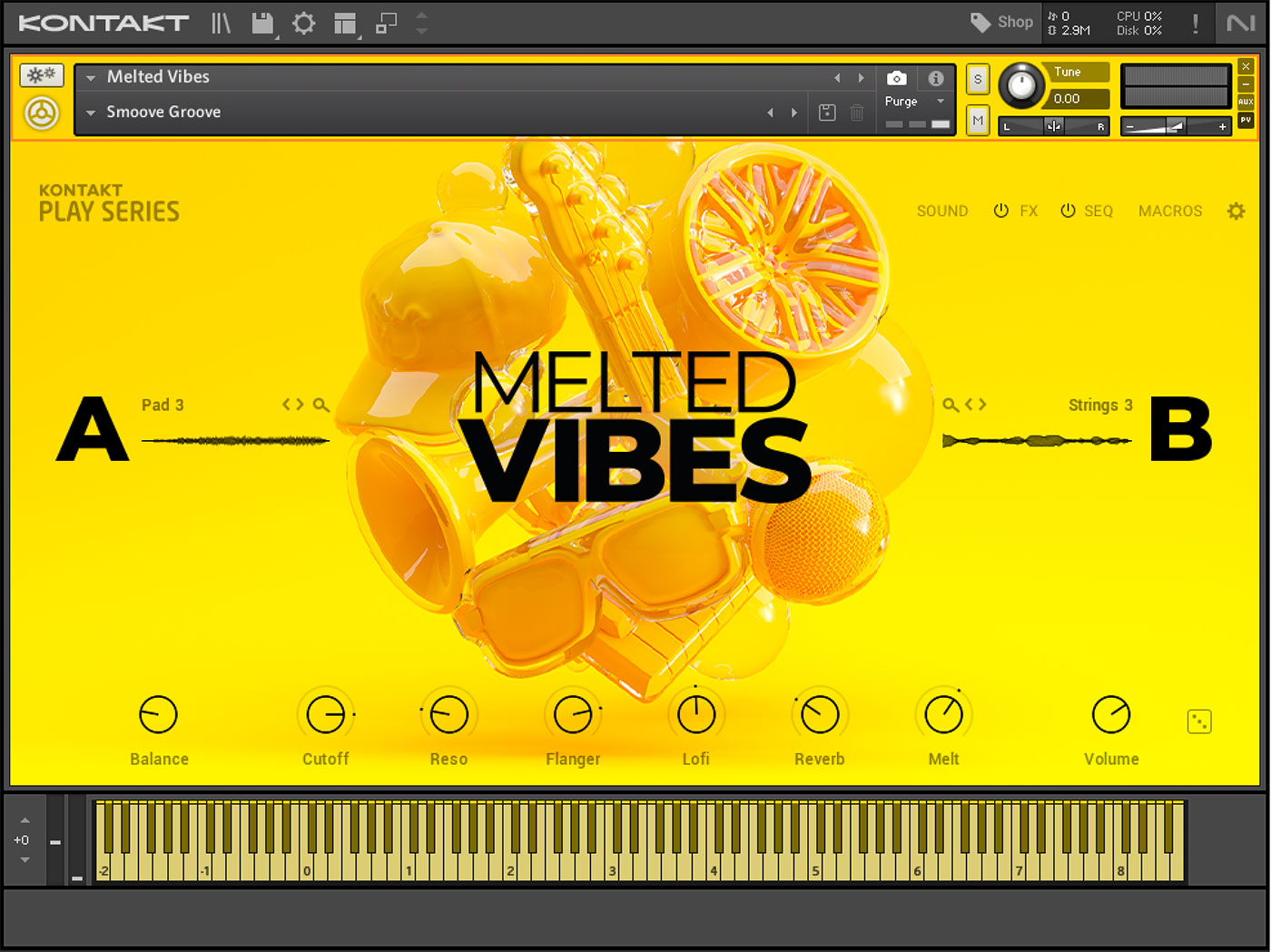Click the dice randomize icon
Image resolution: width=1271 pixels, height=952 pixels.
click(1199, 721)
